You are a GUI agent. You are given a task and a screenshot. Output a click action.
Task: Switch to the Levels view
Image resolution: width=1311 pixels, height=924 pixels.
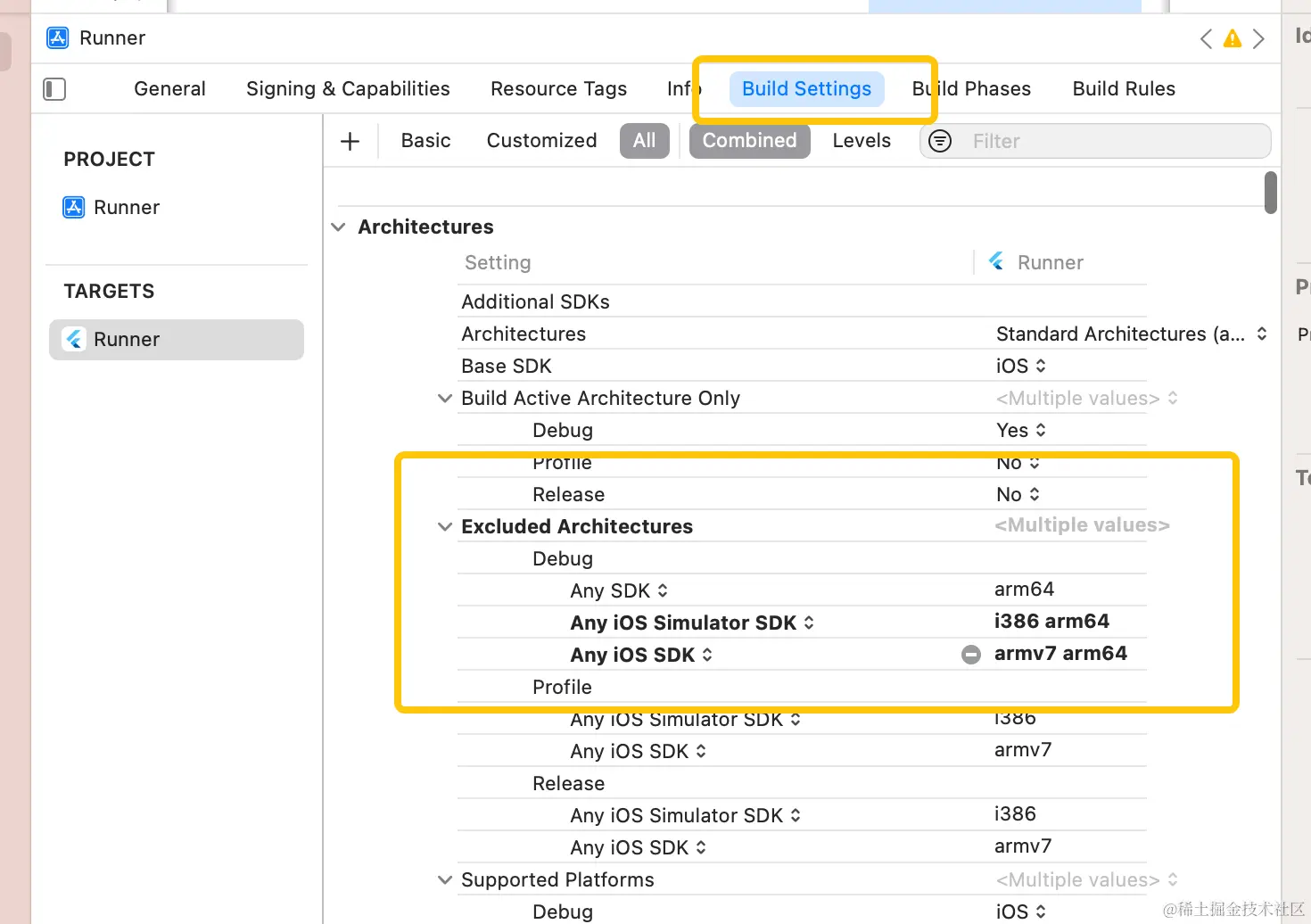862,141
